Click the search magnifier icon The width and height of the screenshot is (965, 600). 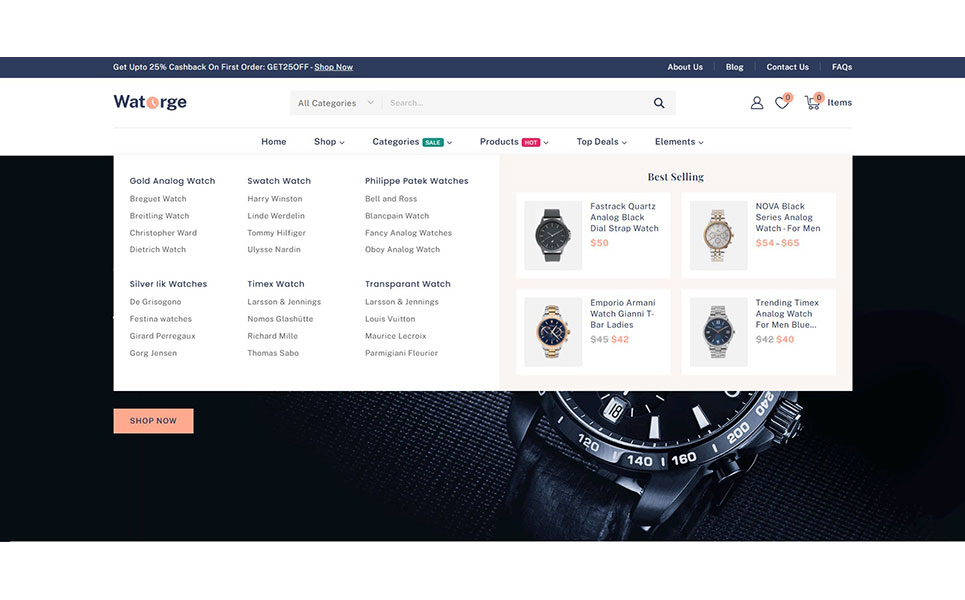point(659,103)
